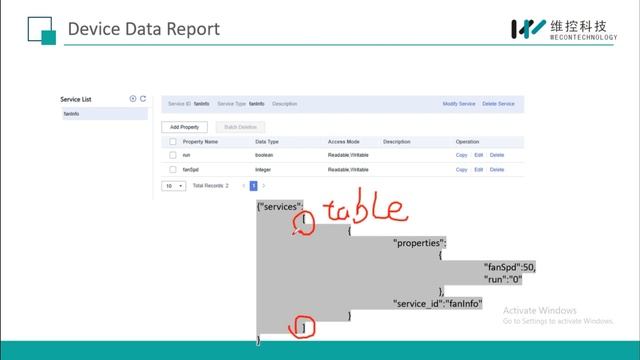This screenshot has width=640, height=360.
Task: Copy the fanSpd property
Action: click(461, 169)
